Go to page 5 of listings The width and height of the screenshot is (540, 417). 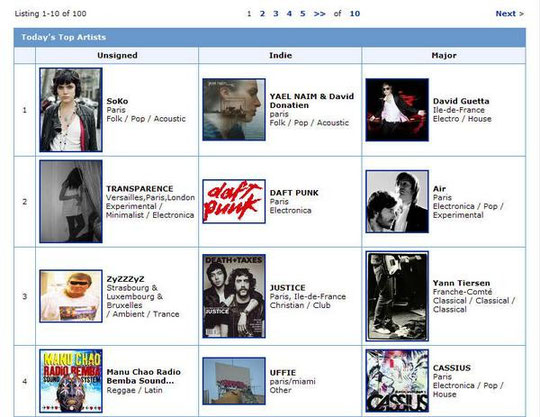303,14
